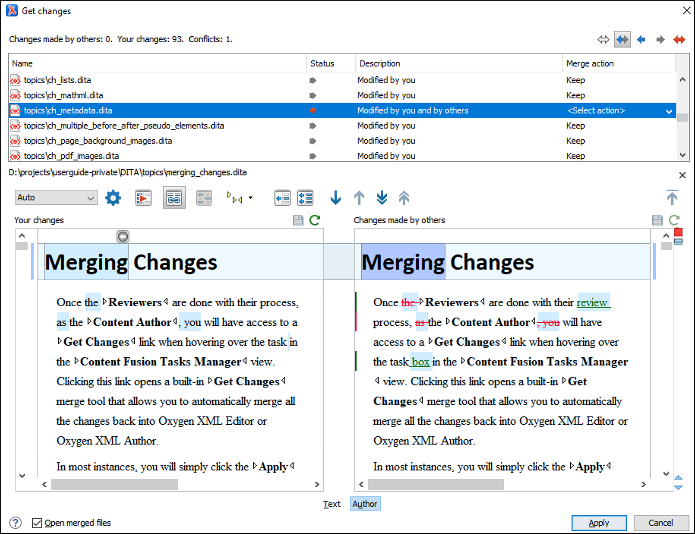Jump to last change double arrow
695x534 pixels.
(x=382, y=198)
